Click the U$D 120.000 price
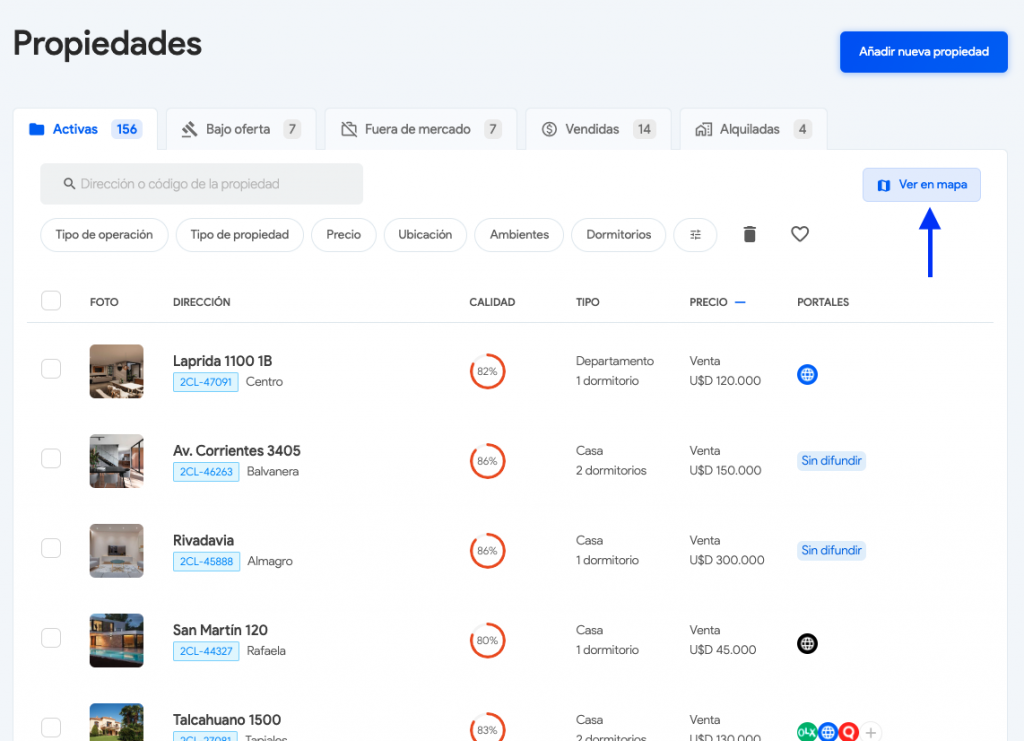Viewport: 1024px width, 741px height. tap(725, 381)
